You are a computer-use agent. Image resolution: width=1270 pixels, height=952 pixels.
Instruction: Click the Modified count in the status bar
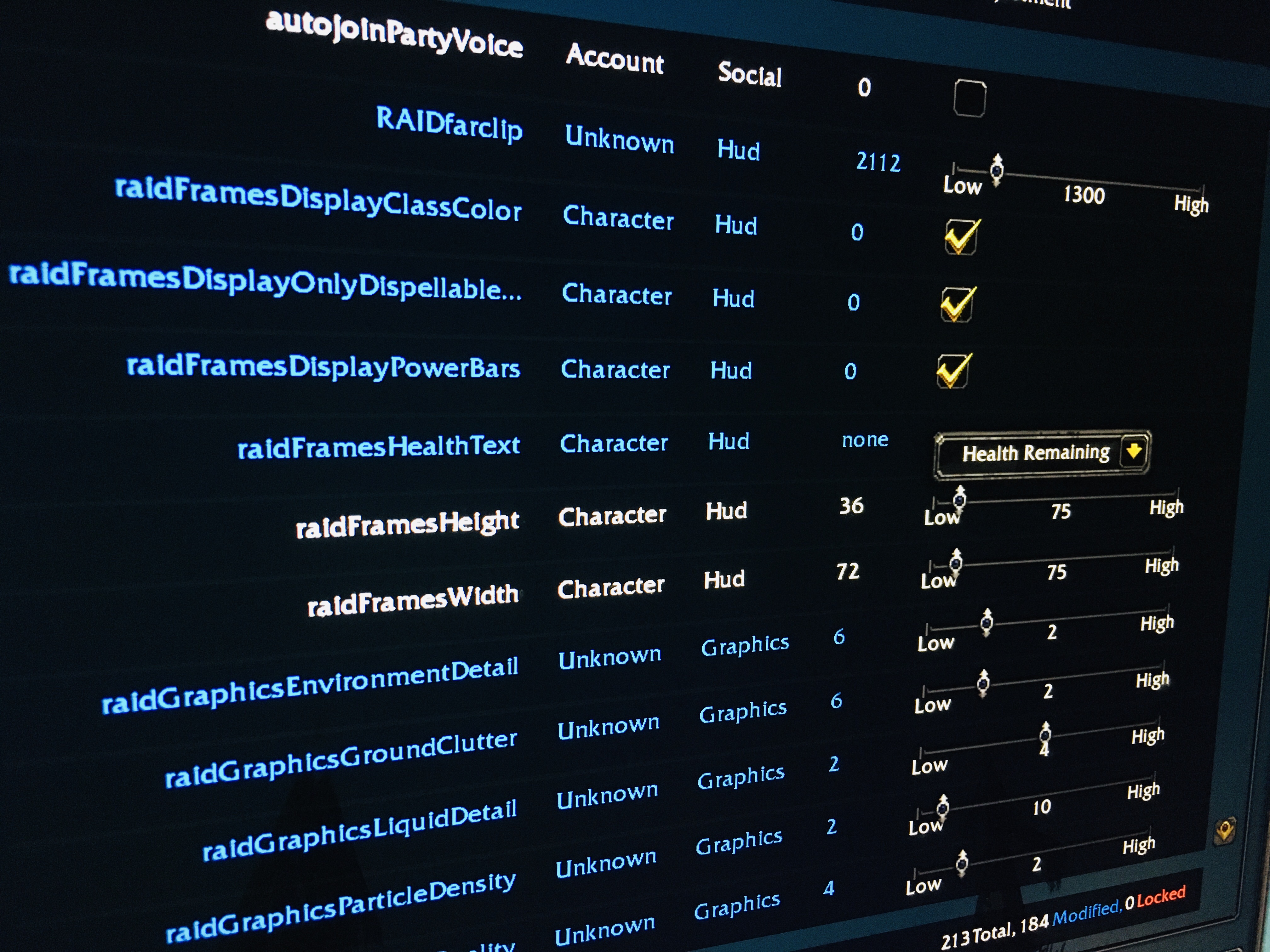[1070, 918]
